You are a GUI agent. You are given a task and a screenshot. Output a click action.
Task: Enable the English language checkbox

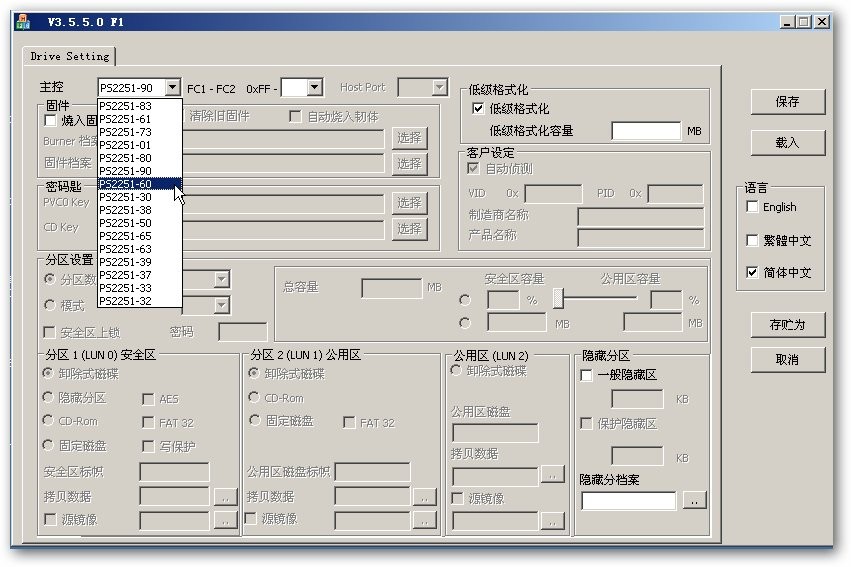coord(753,207)
